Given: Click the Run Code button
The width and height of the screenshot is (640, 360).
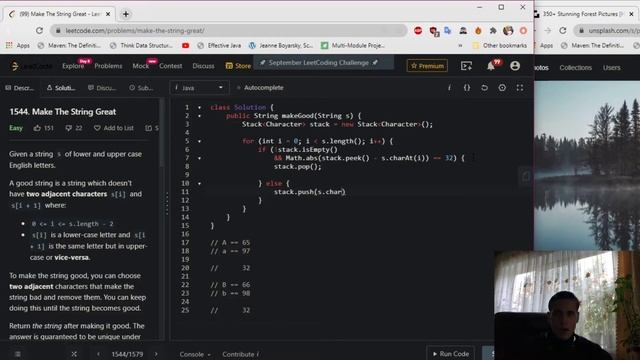Looking at the screenshot, I should [451, 353].
